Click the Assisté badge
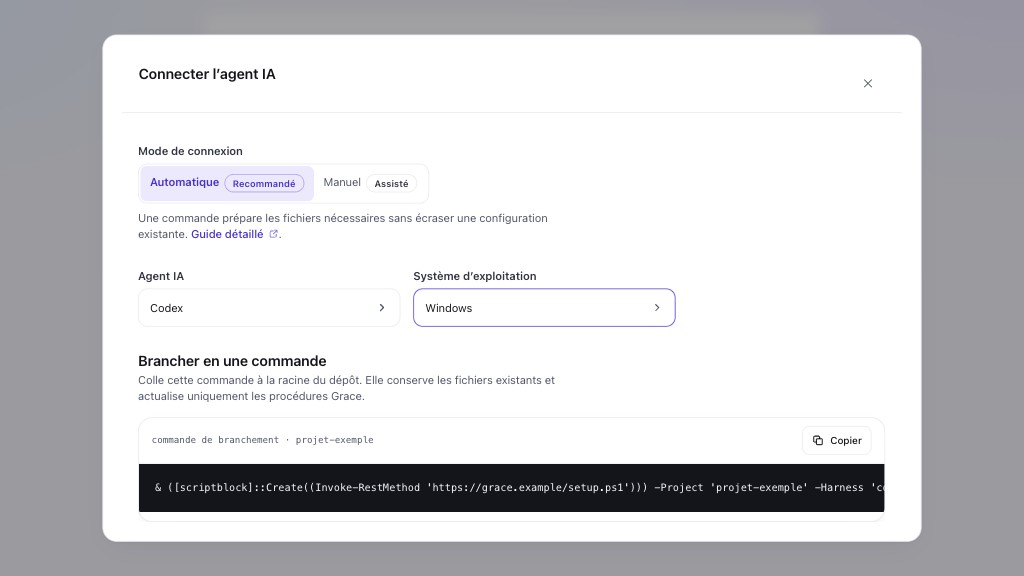Screen dimensions: 1024x576 coord(391,184)
